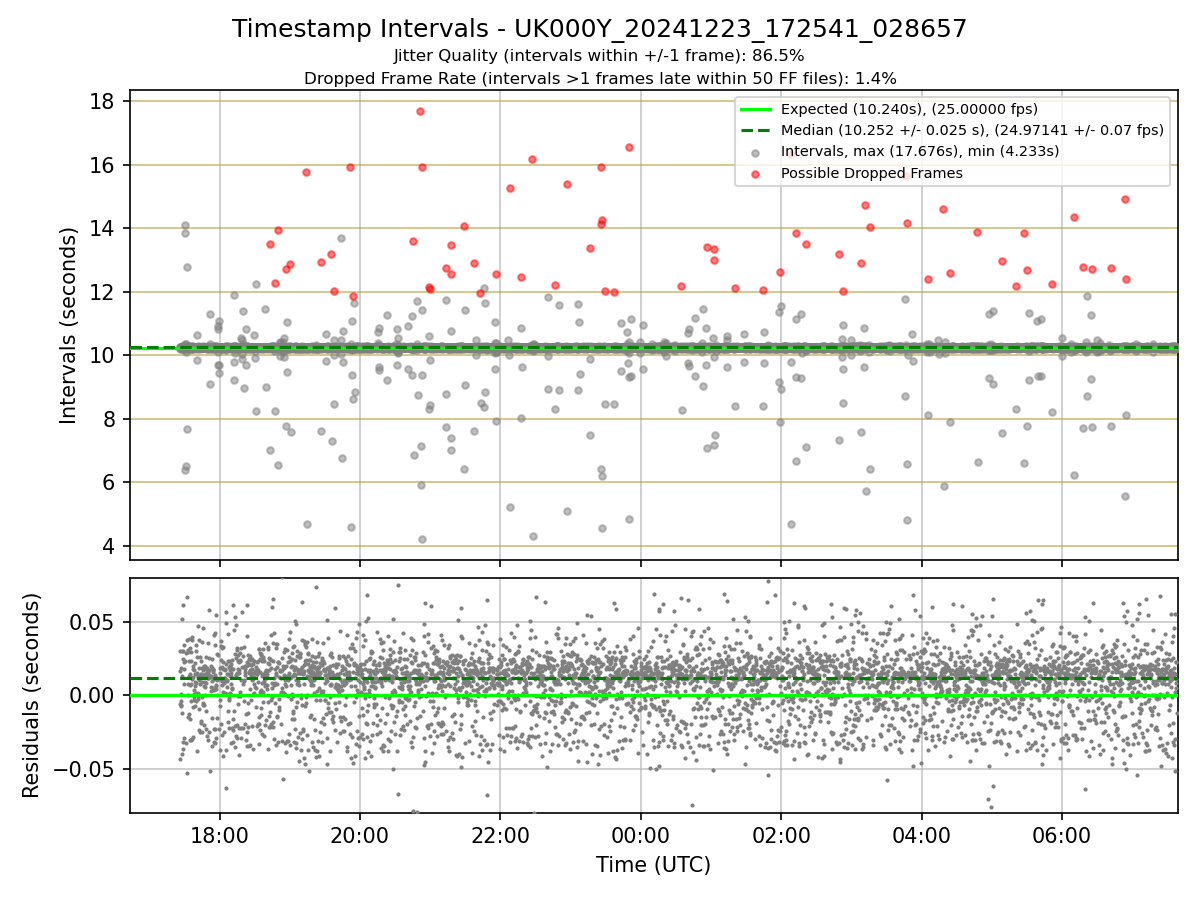The width and height of the screenshot is (1200, 900).
Task: Click the 00:00 time tick label
Action: point(641,836)
